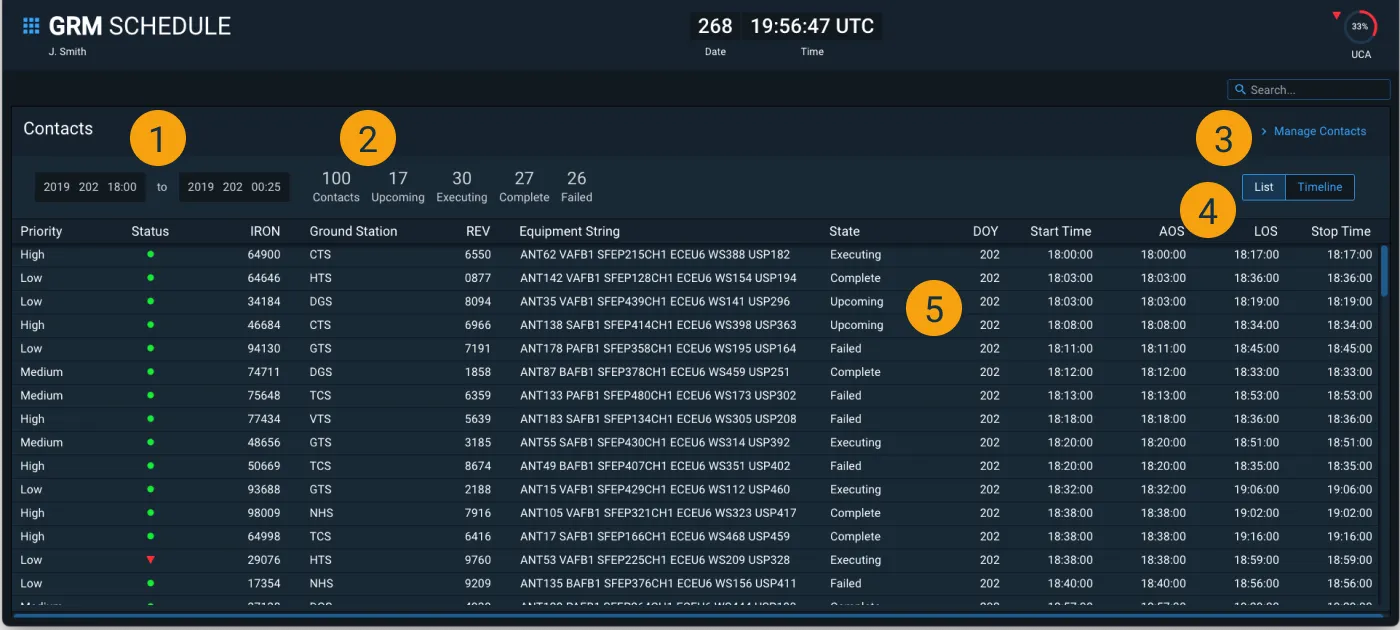The height and width of the screenshot is (630, 1400).
Task: Click the search magnifier icon
Action: pos(1240,89)
